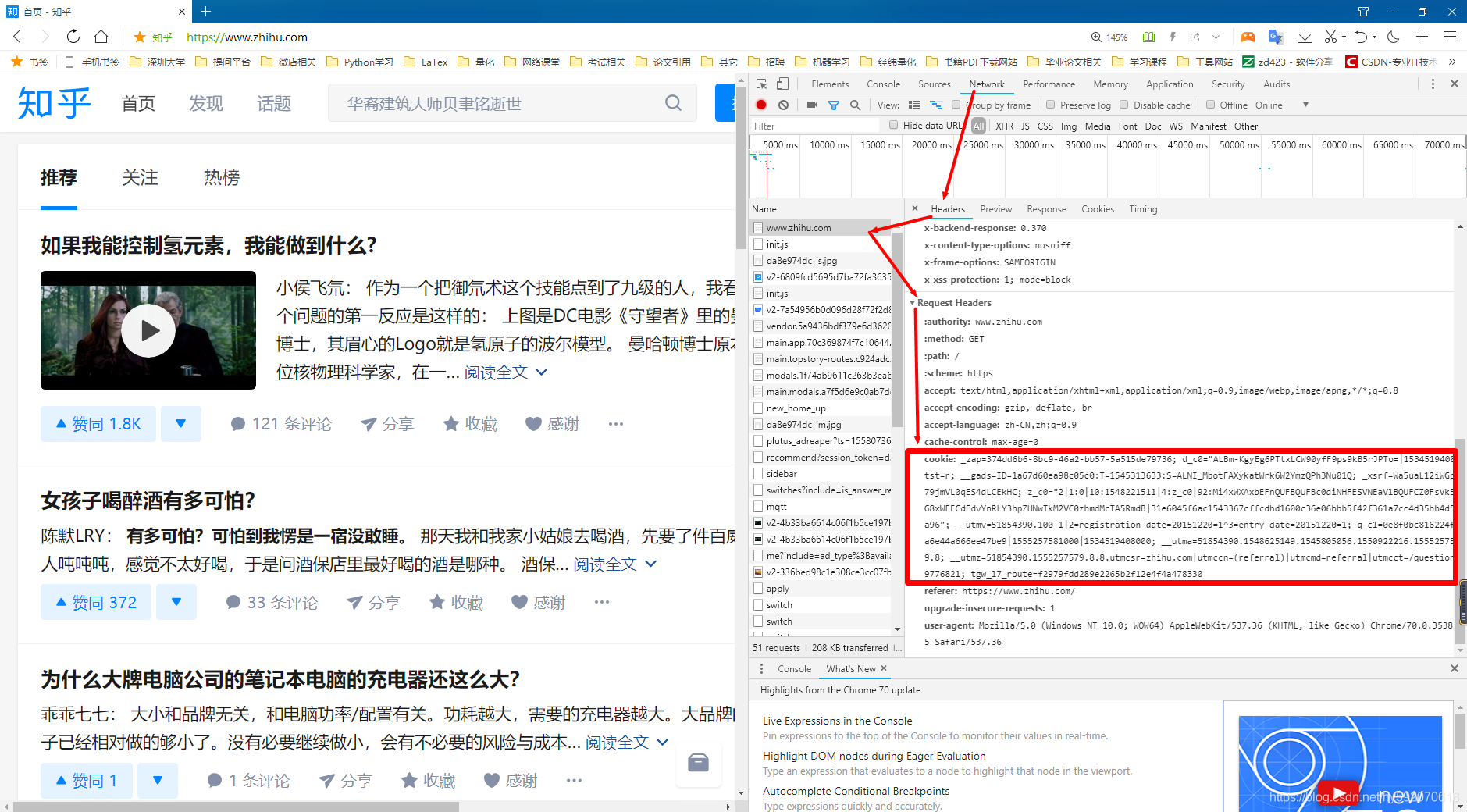Open the reading mode book icon

coord(1148,37)
